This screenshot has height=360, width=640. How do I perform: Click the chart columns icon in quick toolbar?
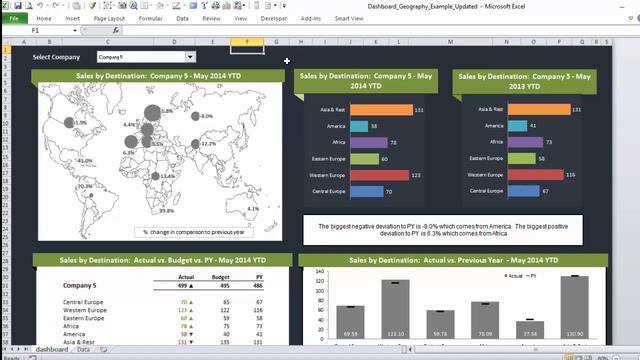(226, 6)
